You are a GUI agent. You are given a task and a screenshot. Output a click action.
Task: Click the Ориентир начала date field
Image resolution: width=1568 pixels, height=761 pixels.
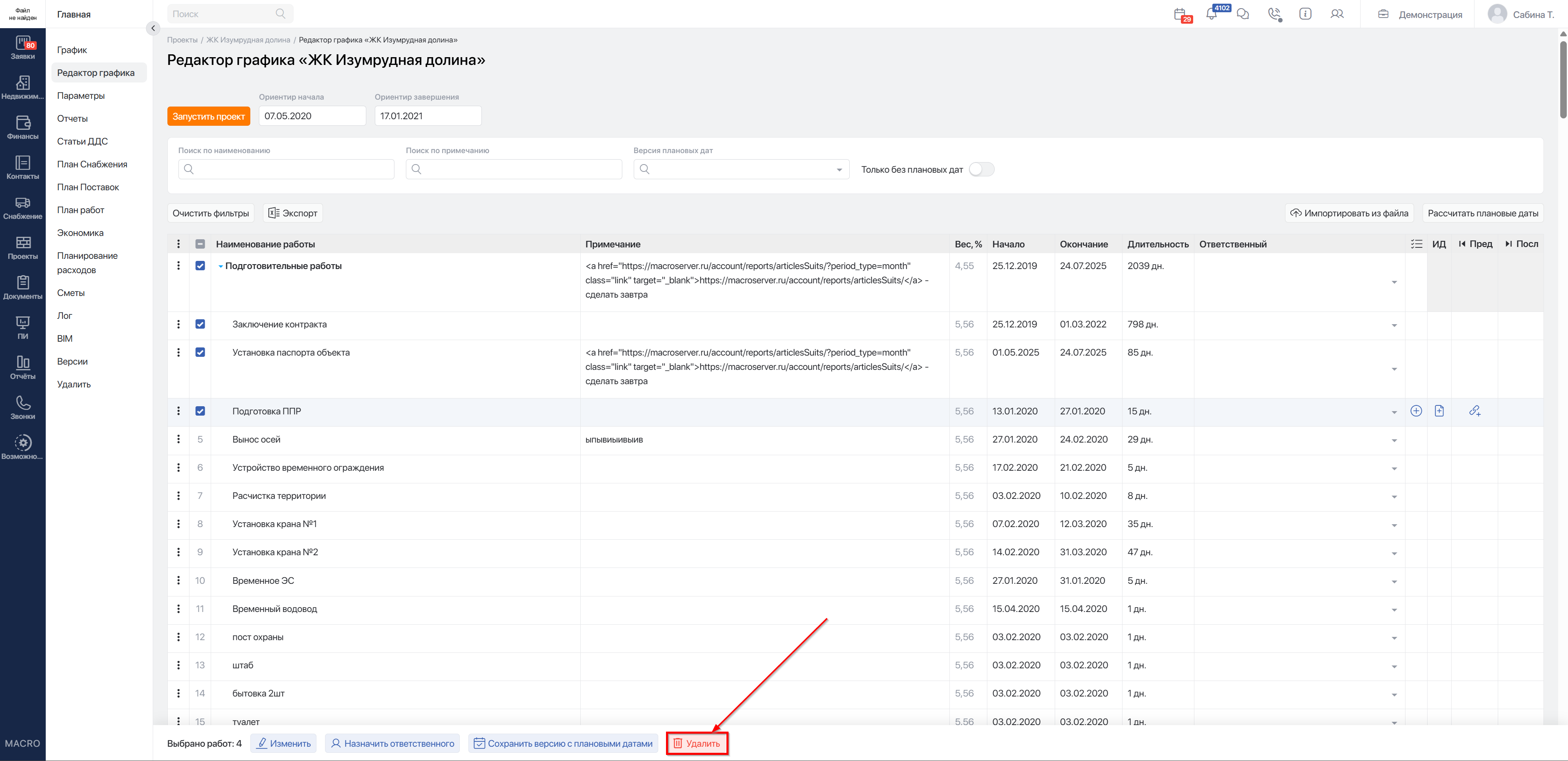click(x=312, y=116)
